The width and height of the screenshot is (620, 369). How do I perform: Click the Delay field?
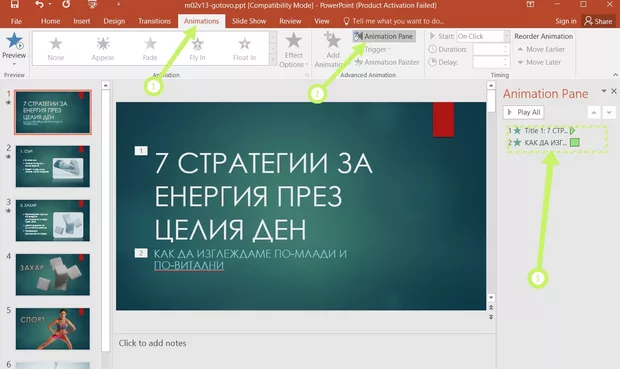(488, 62)
